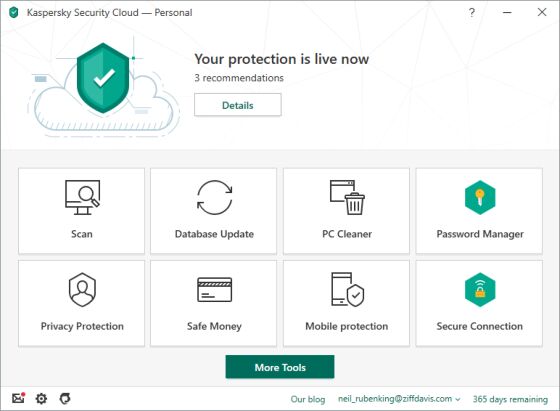The image size is (560, 411).
Task: Open notifications envelope icon
Action: coord(18,398)
